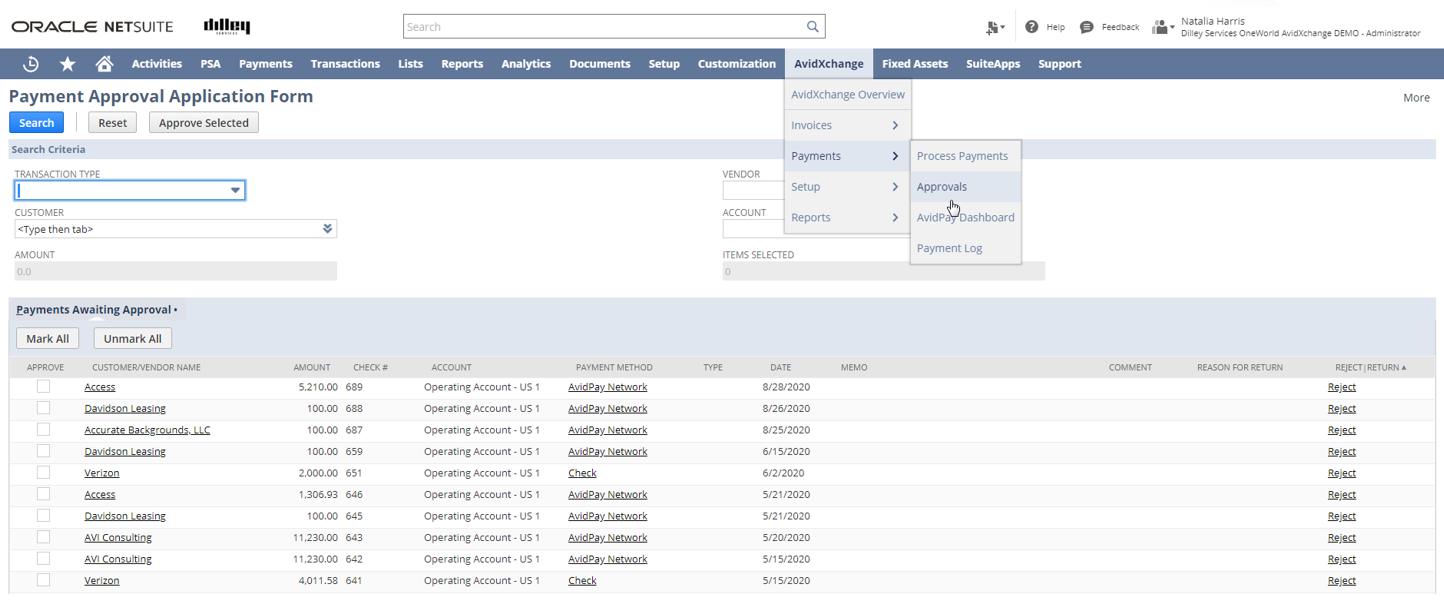Open the More link
This screenshot has width=1444, height=602.
click(x=1416, y=98)
